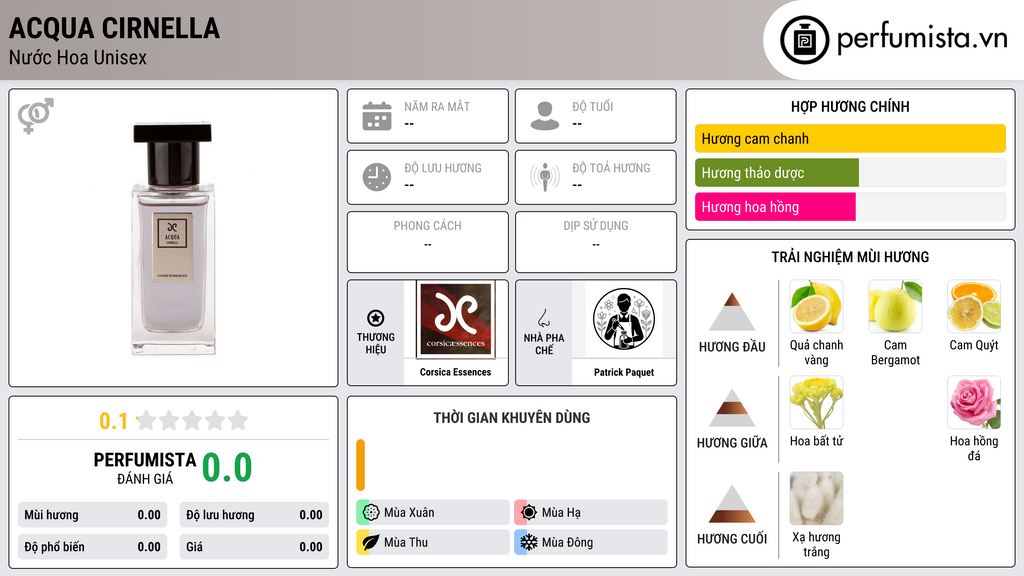Click the Acqua Cirnella bottle photo
Viewport: 1024px width, 576px height.
(172, 238)
